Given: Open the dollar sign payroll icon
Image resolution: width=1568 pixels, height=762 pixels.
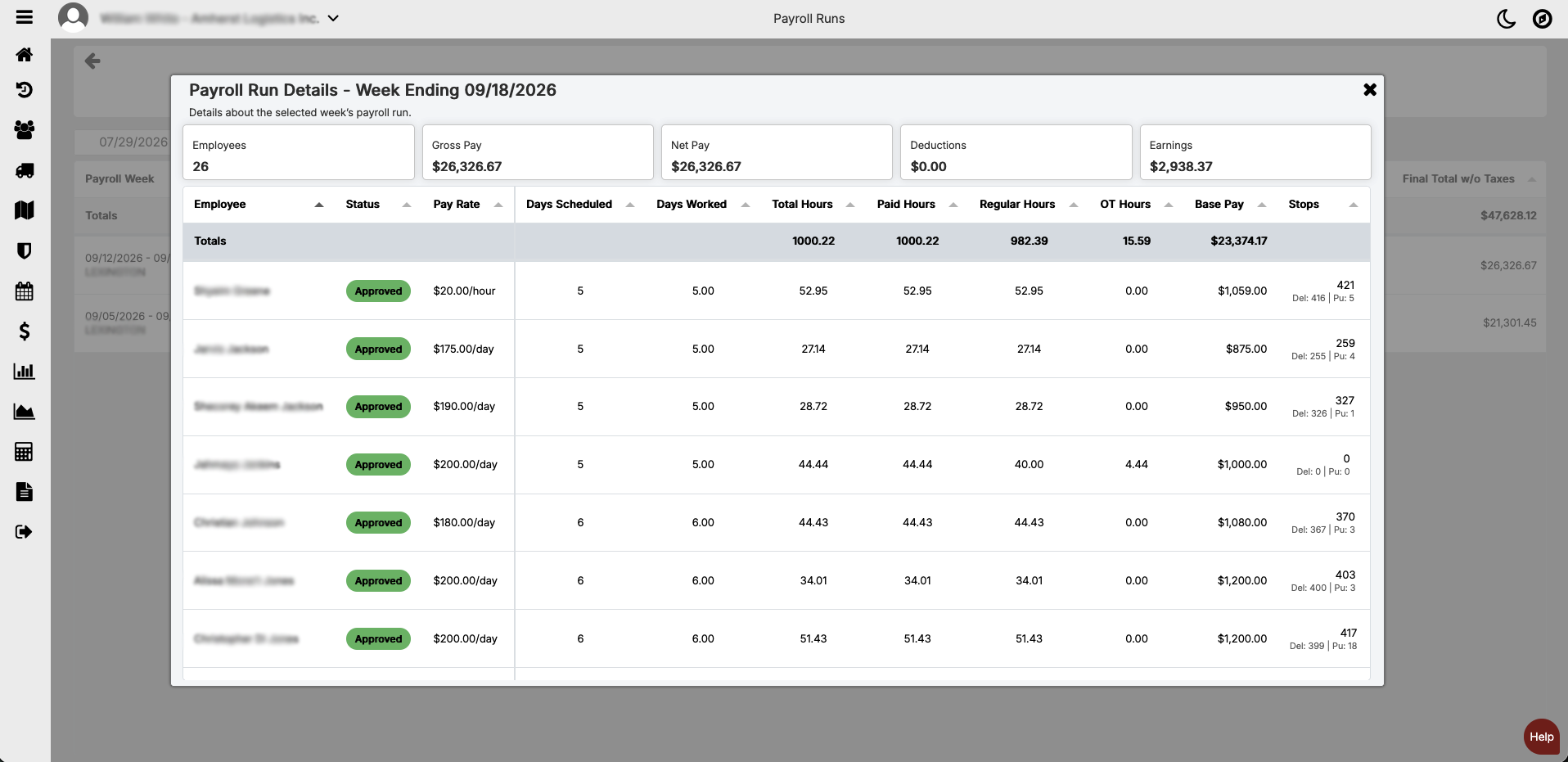Looking at the screenshot, I should click(25, 331).
